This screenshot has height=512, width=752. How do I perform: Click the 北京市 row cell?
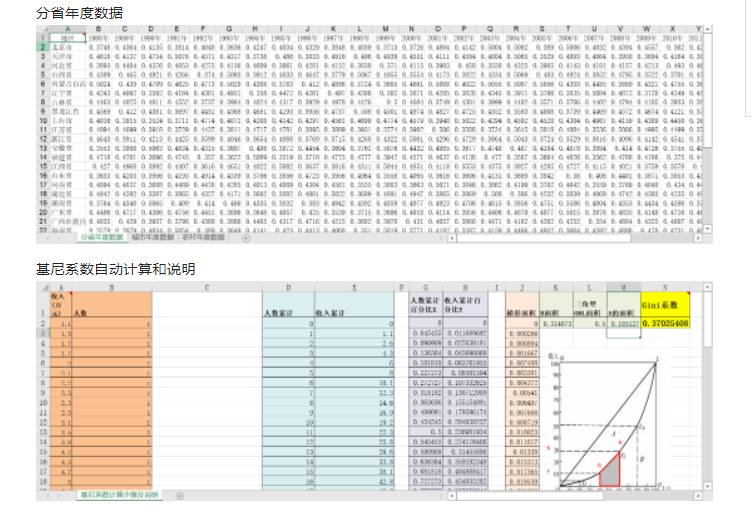68,47
